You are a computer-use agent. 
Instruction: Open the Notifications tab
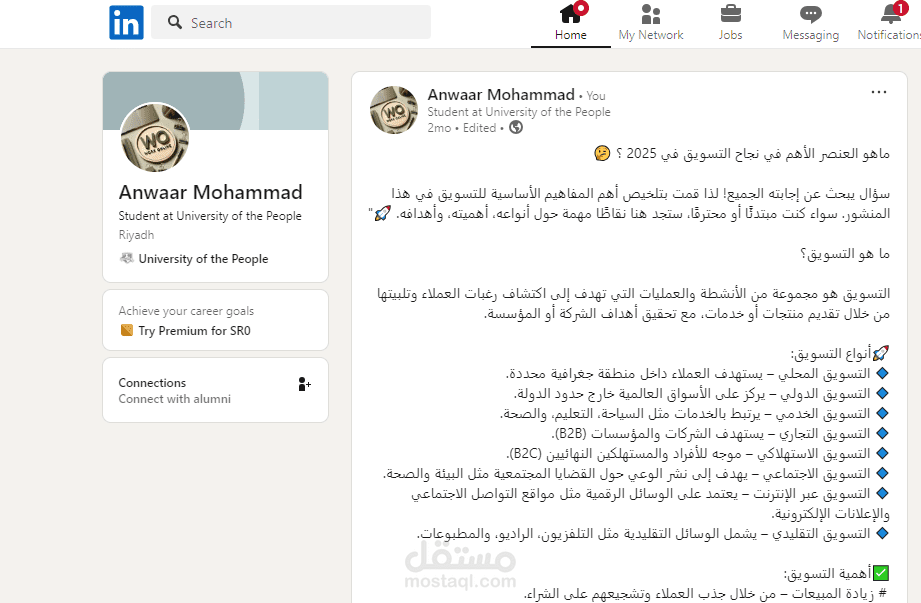890,23
